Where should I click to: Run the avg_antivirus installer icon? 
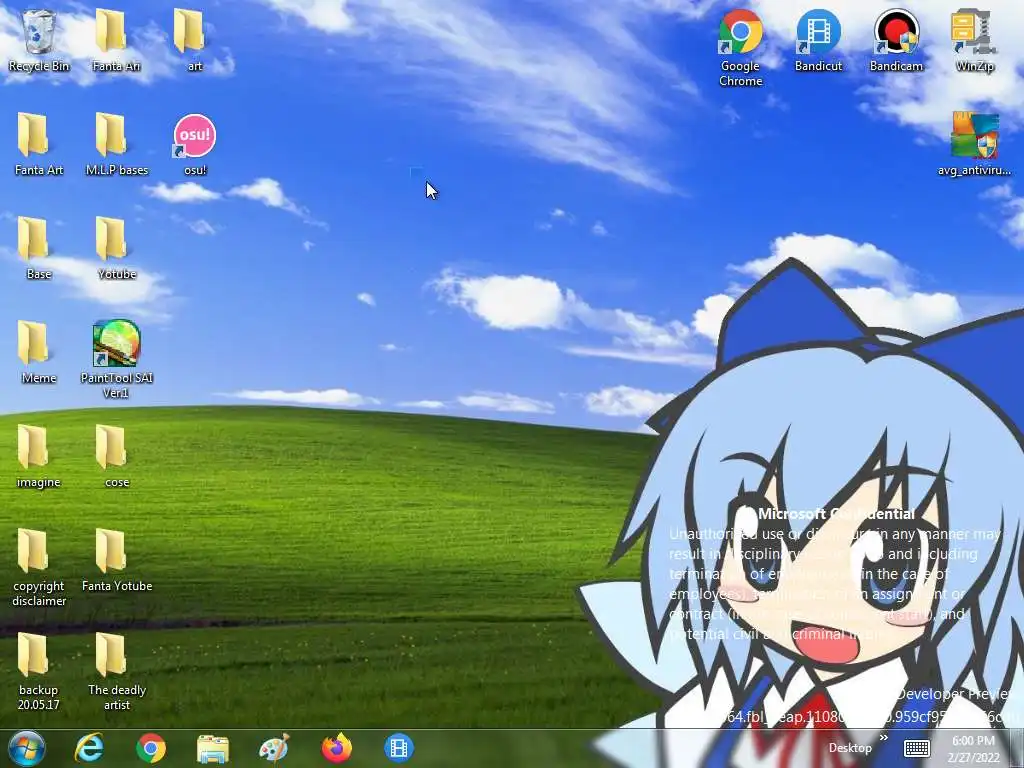[x=974, y=144]
